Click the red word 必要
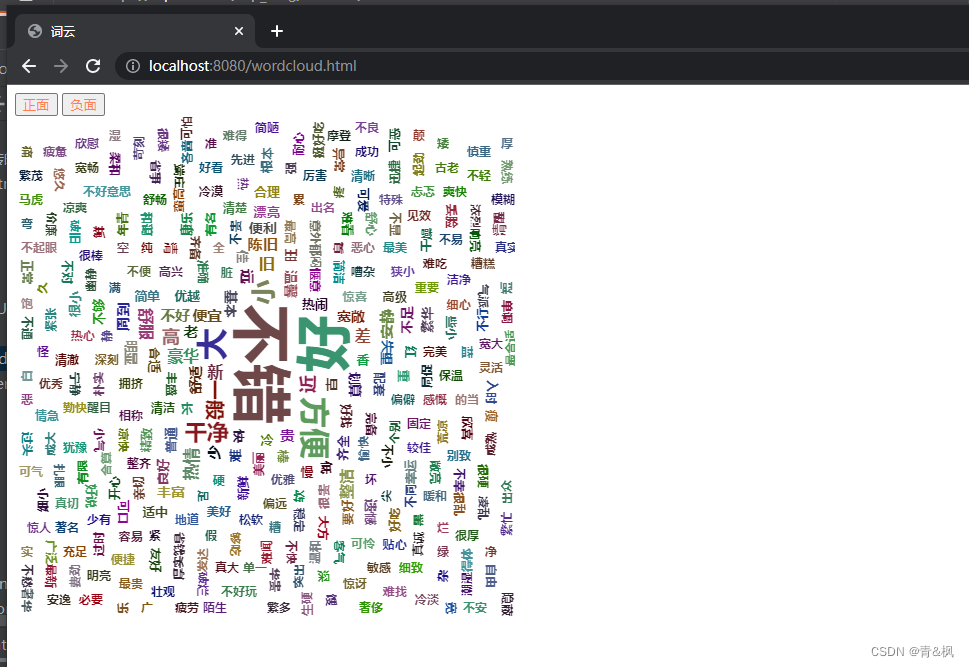The image size is (969, 667). [91, 600]
